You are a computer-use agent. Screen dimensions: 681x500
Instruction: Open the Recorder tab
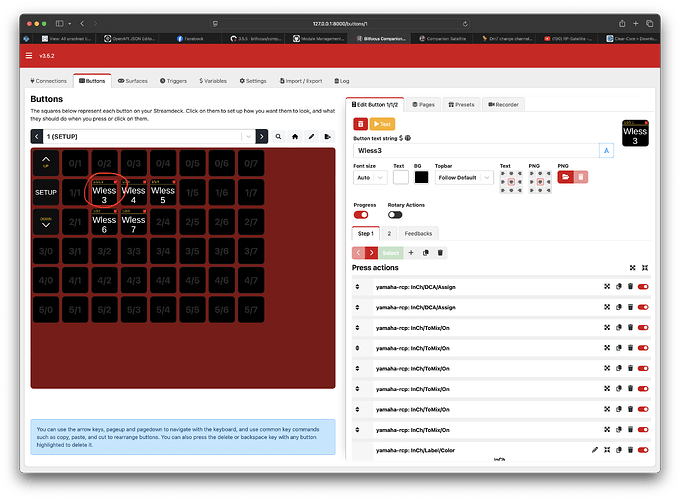coord(503,105)
